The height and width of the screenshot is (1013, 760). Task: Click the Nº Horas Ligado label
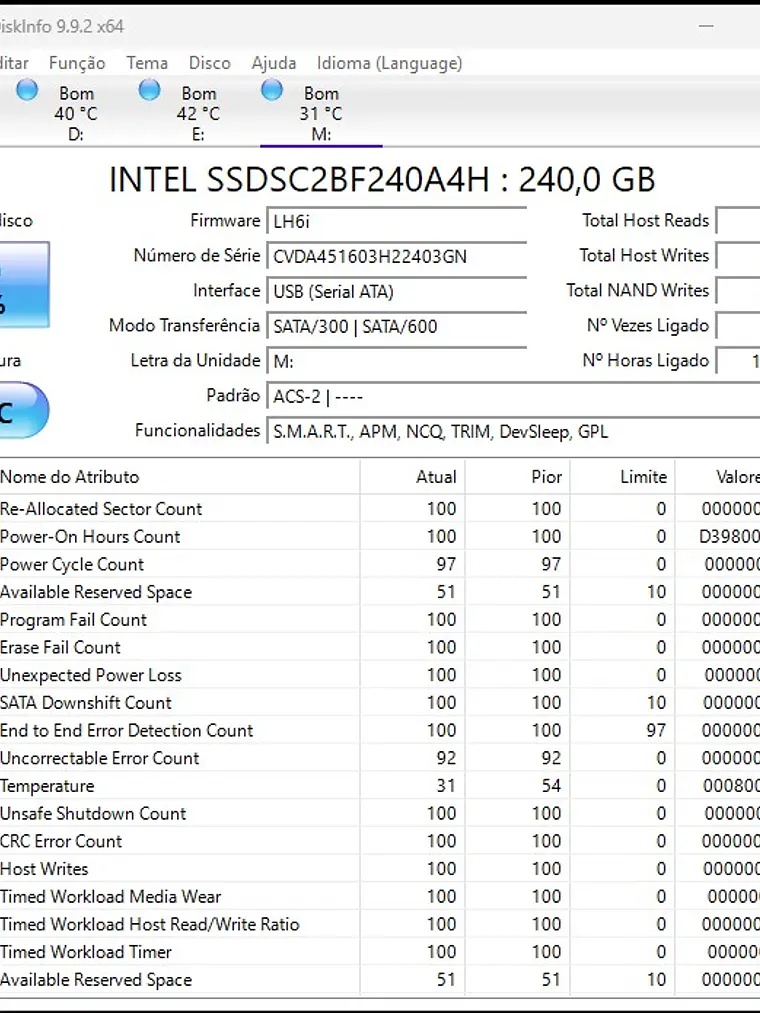pyautogui.click(x=646, y=360)
